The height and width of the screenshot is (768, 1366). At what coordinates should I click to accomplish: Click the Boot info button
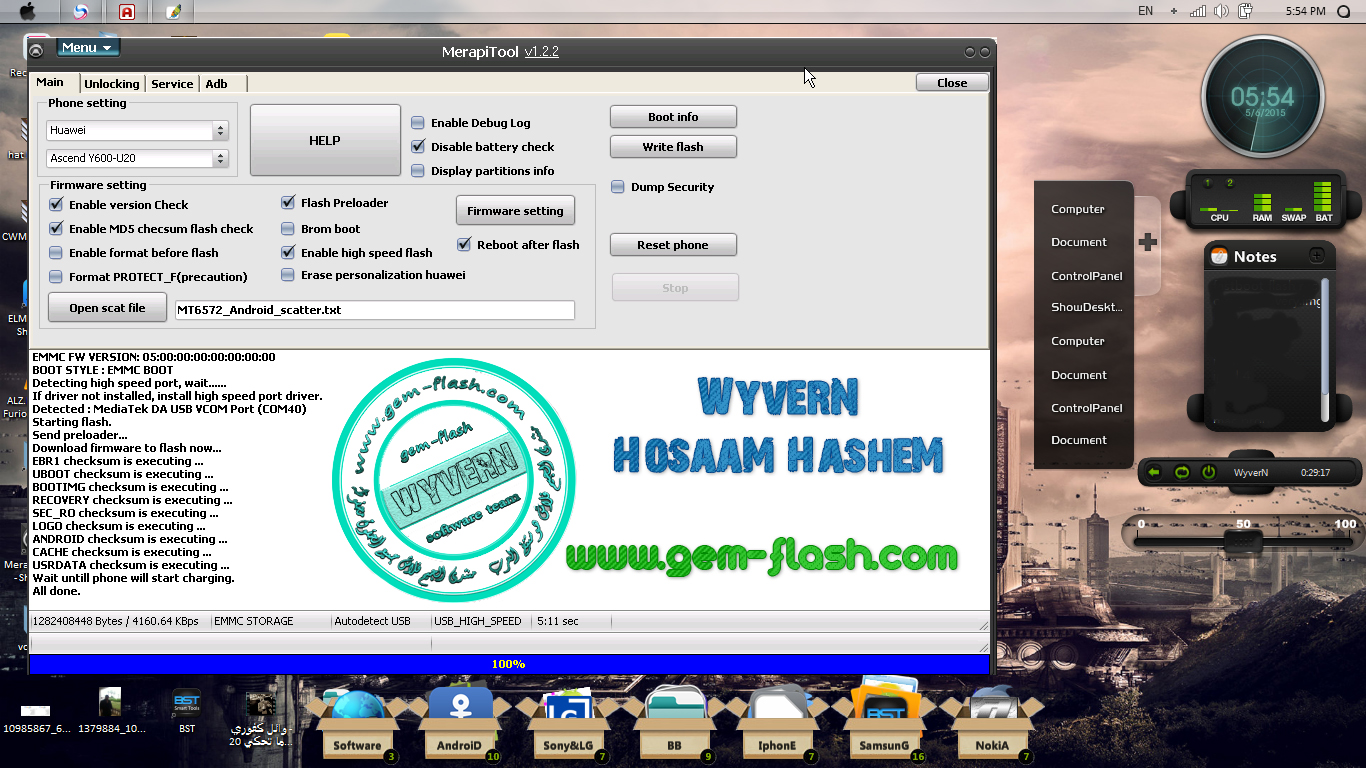pyautogui.click(x=673, y=117)
